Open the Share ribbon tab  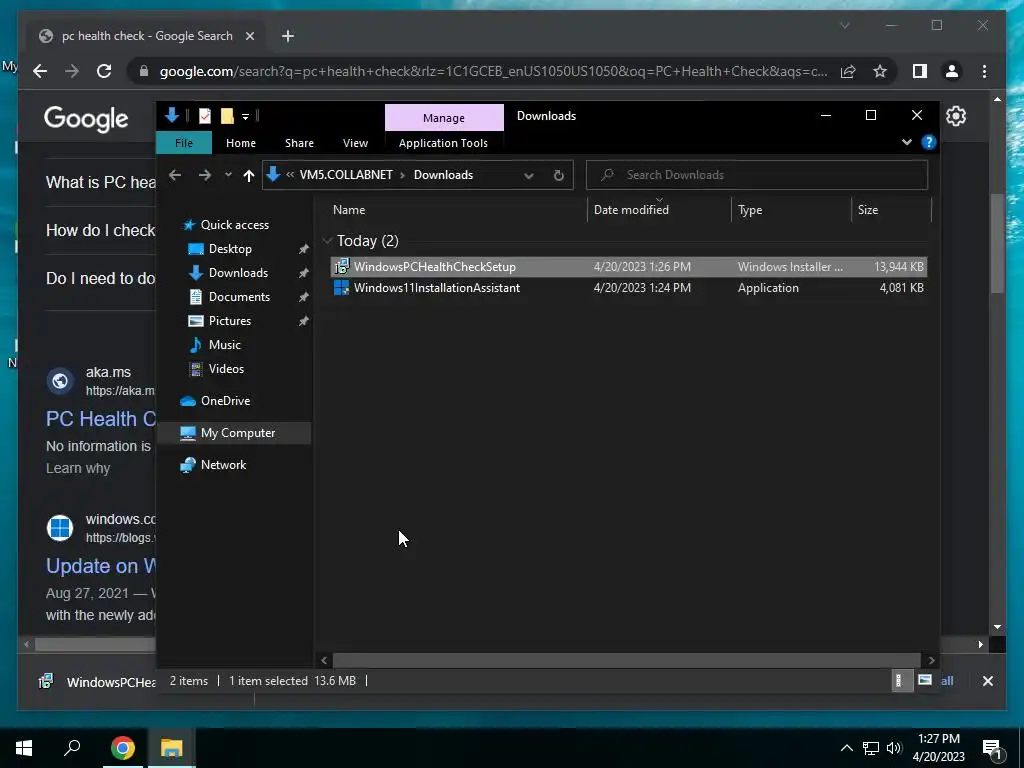[299, 143]
